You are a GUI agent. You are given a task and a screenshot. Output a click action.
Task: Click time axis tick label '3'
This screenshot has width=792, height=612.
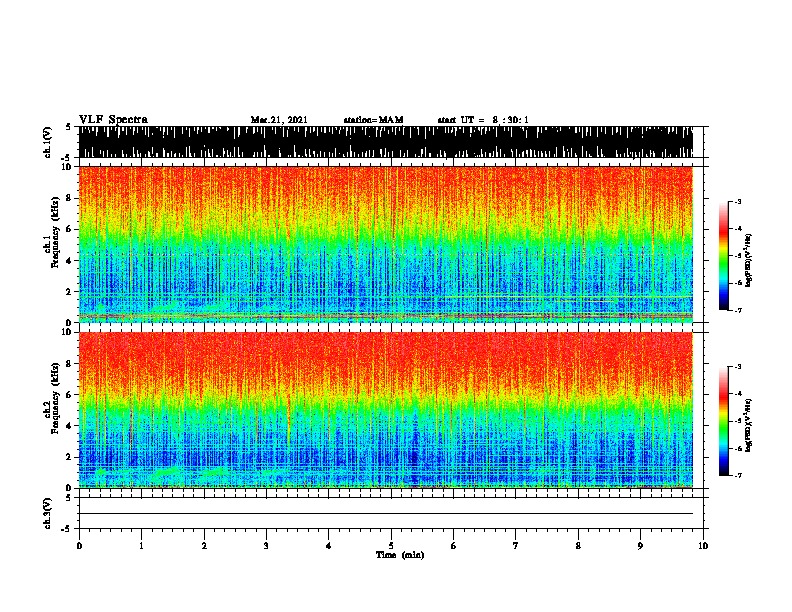tap(266, 546)
